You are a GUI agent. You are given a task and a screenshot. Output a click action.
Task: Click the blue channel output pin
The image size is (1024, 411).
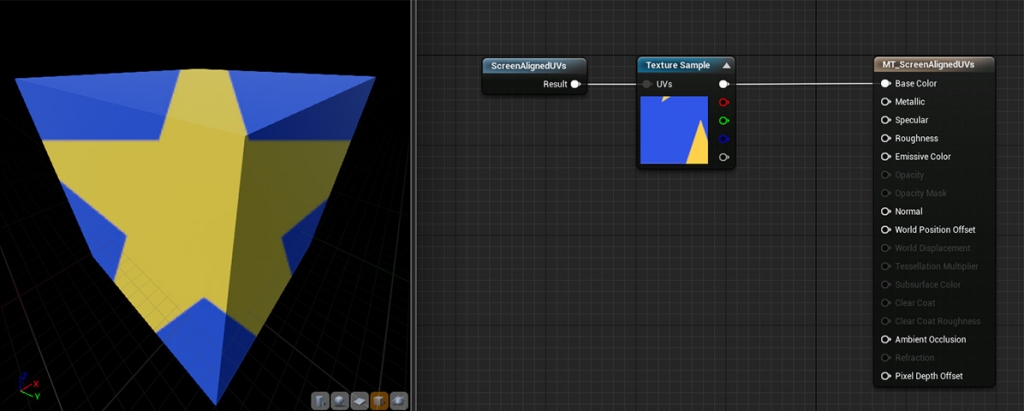point(724,139)
